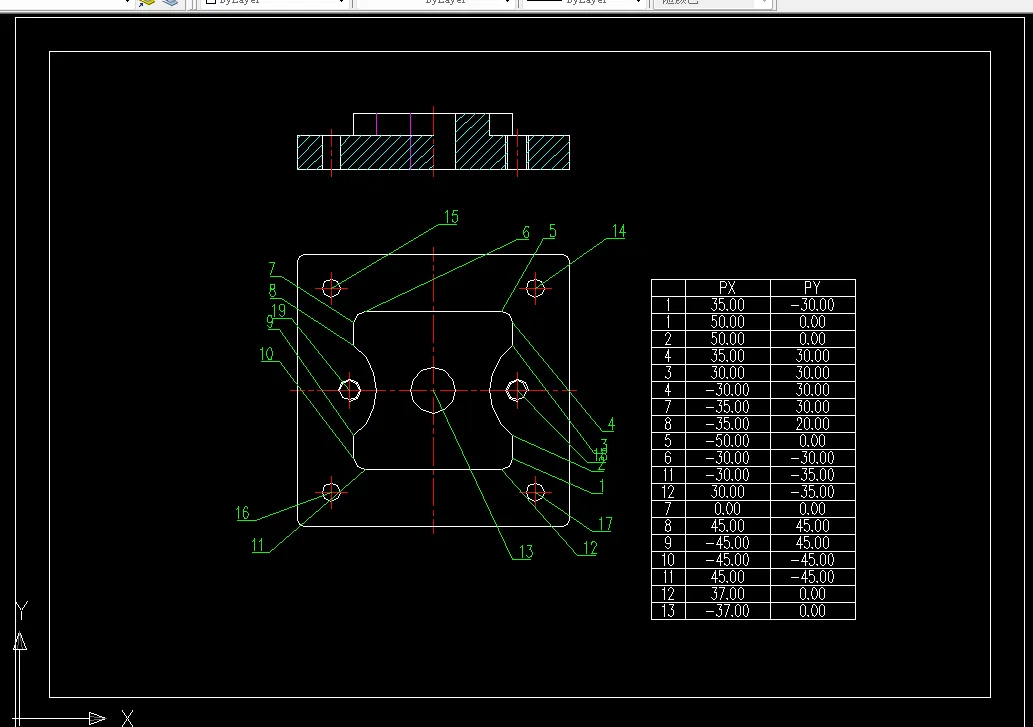Pick green leader label 4 in the drawing
The image size is (1033, 727).
(x=611, y=424)
